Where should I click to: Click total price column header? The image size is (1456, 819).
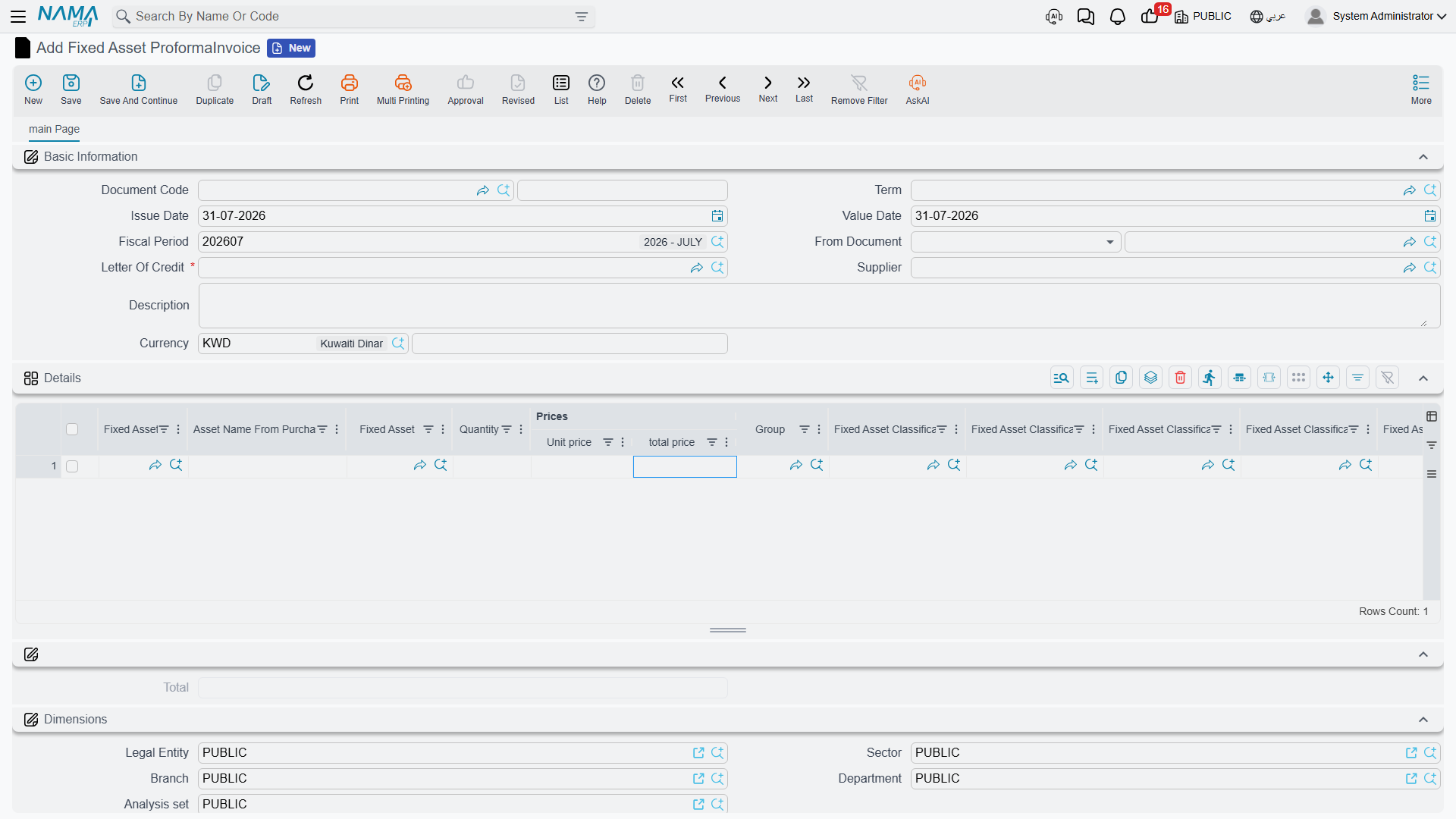pyautogui.click(x=671, y=442)
